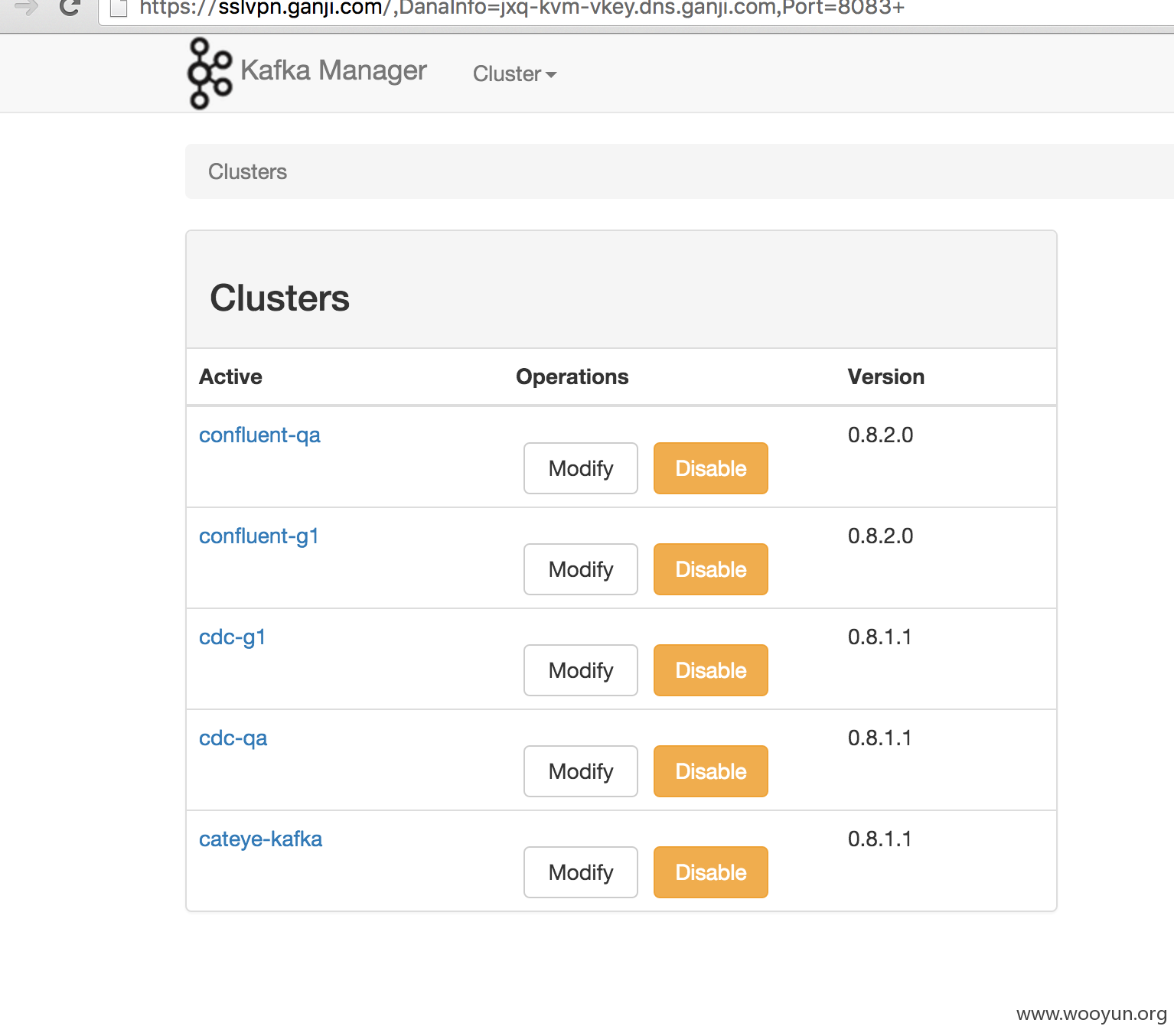Viewport: 1174px width, 1036px height.
Task: Disable the cateye-kafka cluster
Action: coord(711,872)
